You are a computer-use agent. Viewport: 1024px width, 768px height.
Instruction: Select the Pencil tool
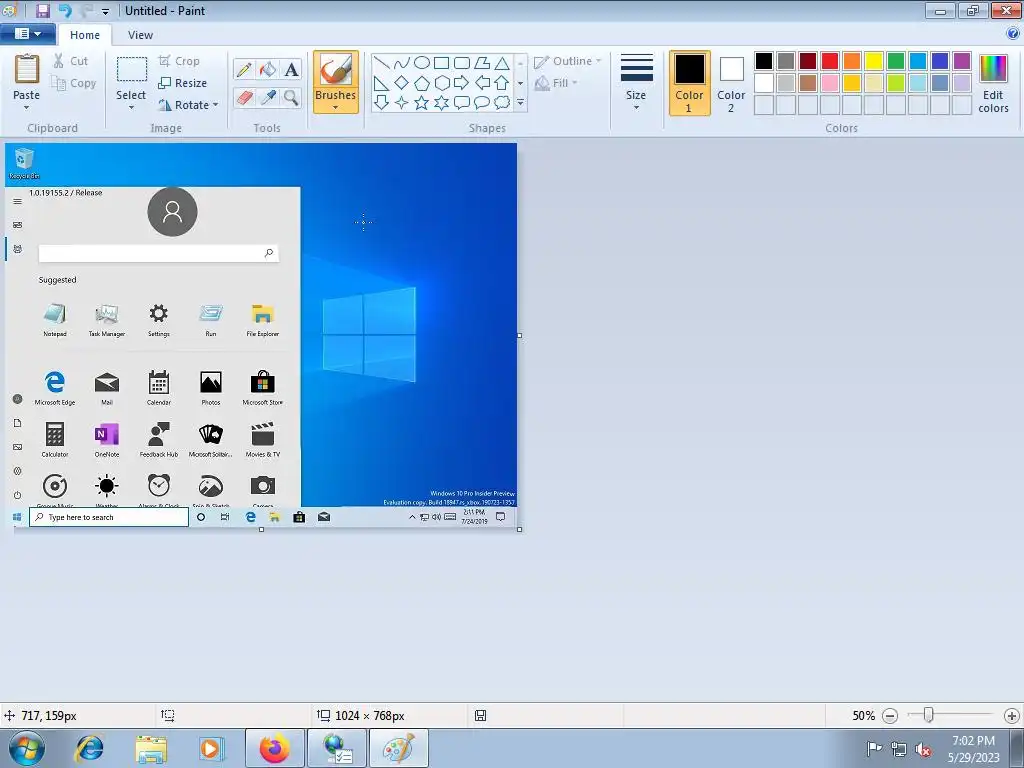(x=244, y=69)
